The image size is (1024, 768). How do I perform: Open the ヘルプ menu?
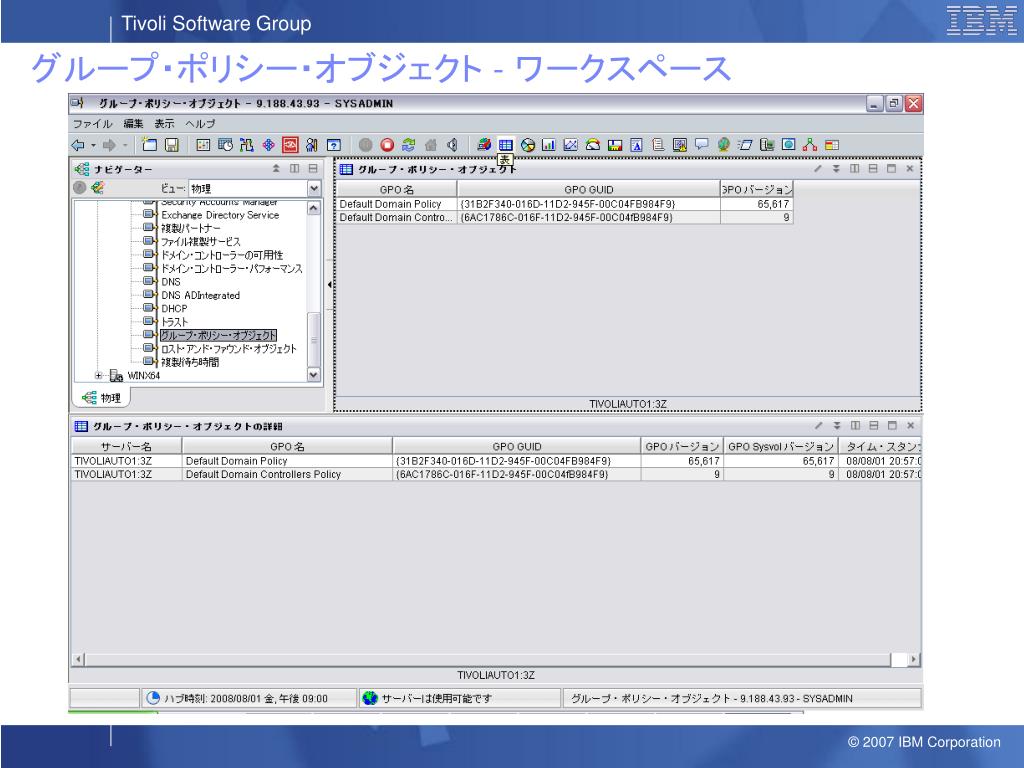pos(200,123)
